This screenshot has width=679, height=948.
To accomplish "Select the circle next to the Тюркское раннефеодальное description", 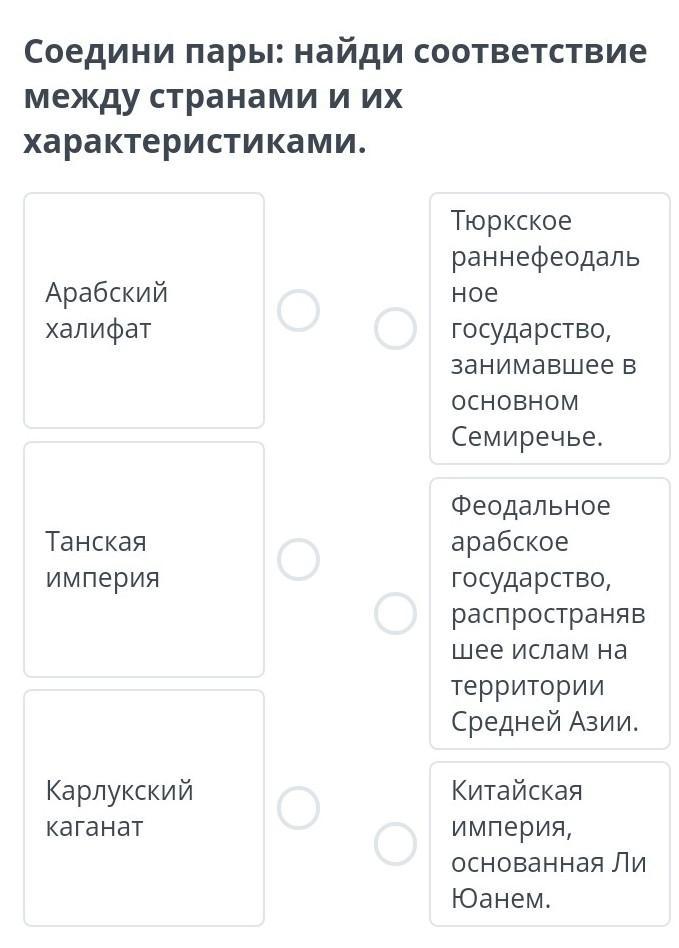I will coord(395,328).
